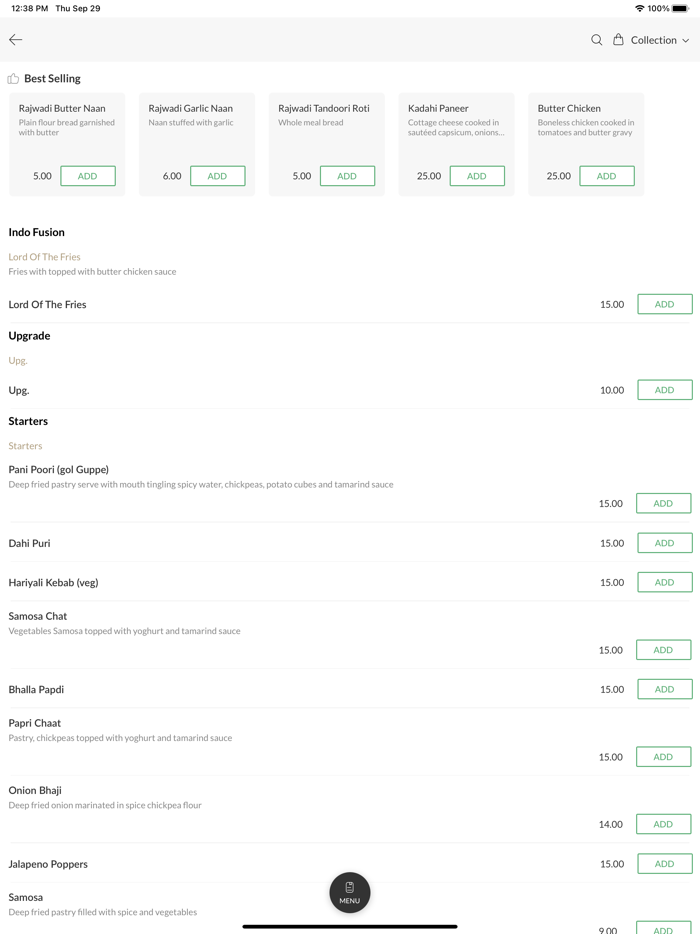The width and height of the screenshot is (700, 934).
Task: Open Lord Of The Fries category link
Action: [x=45, y=257]
